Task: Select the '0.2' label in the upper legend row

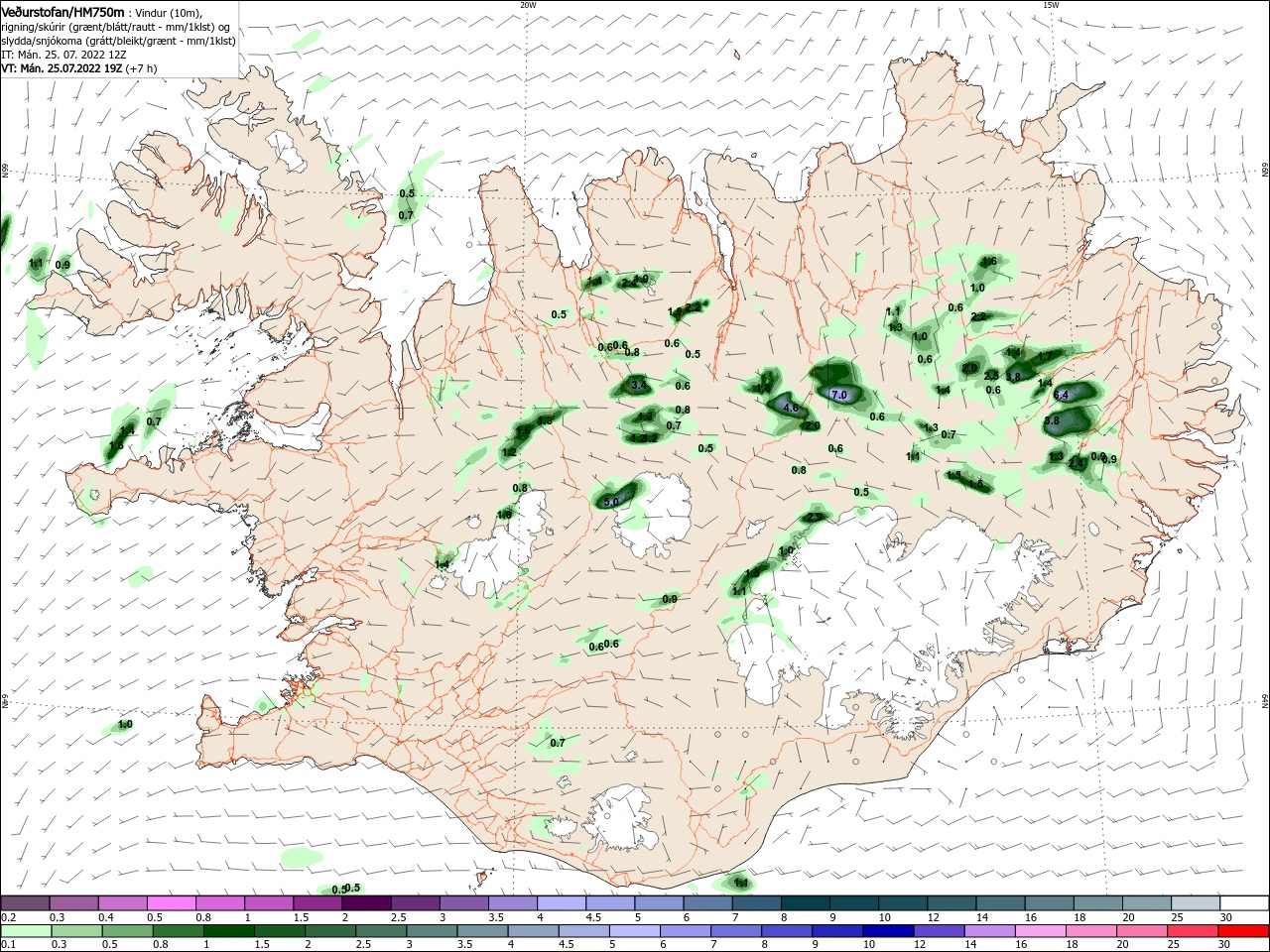Action: 8,917
